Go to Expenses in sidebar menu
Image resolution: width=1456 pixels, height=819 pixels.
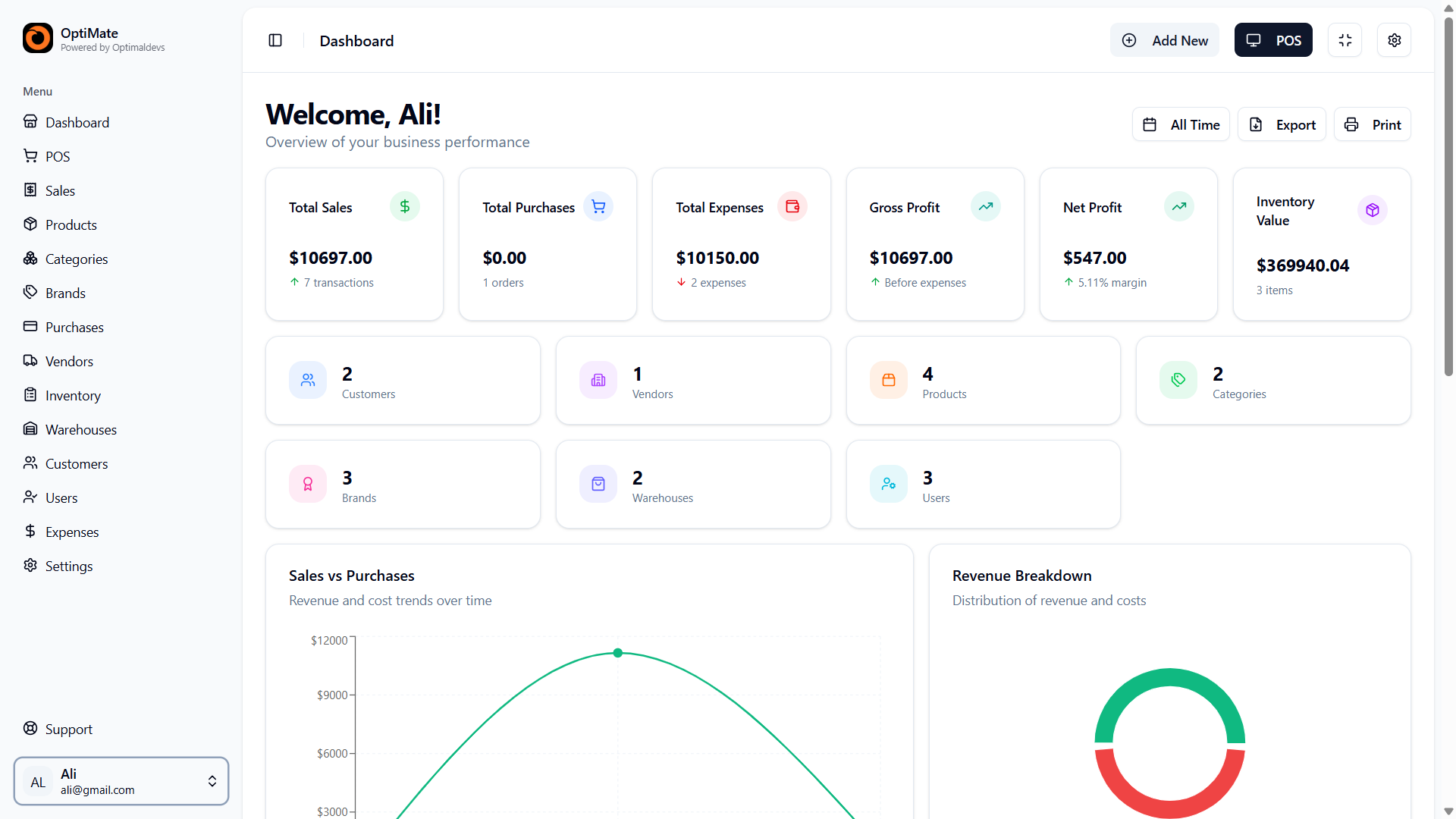coord(71,532)
